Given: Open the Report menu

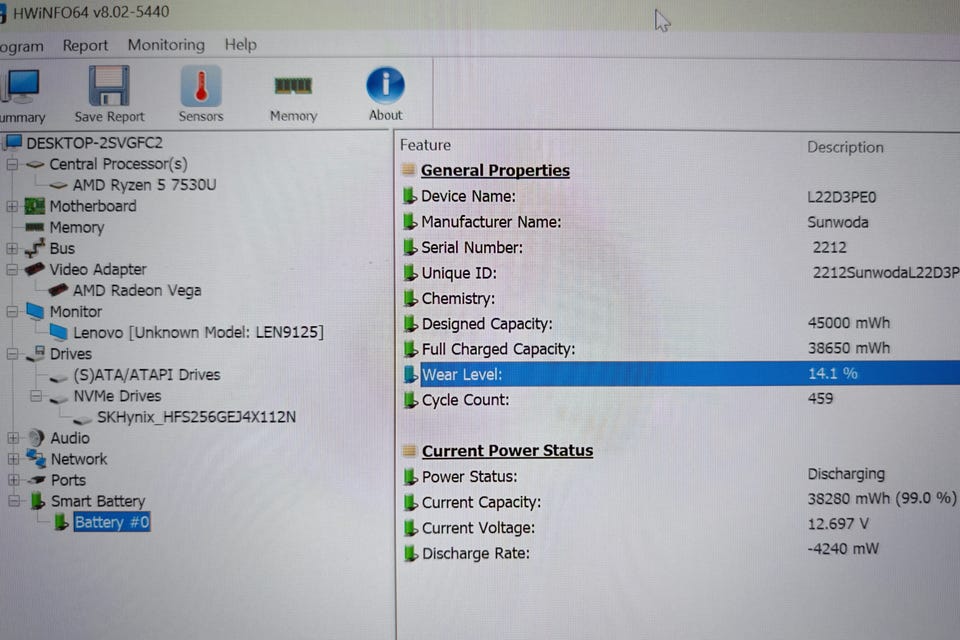Looking at the screenshot, I should click(85, 45).
